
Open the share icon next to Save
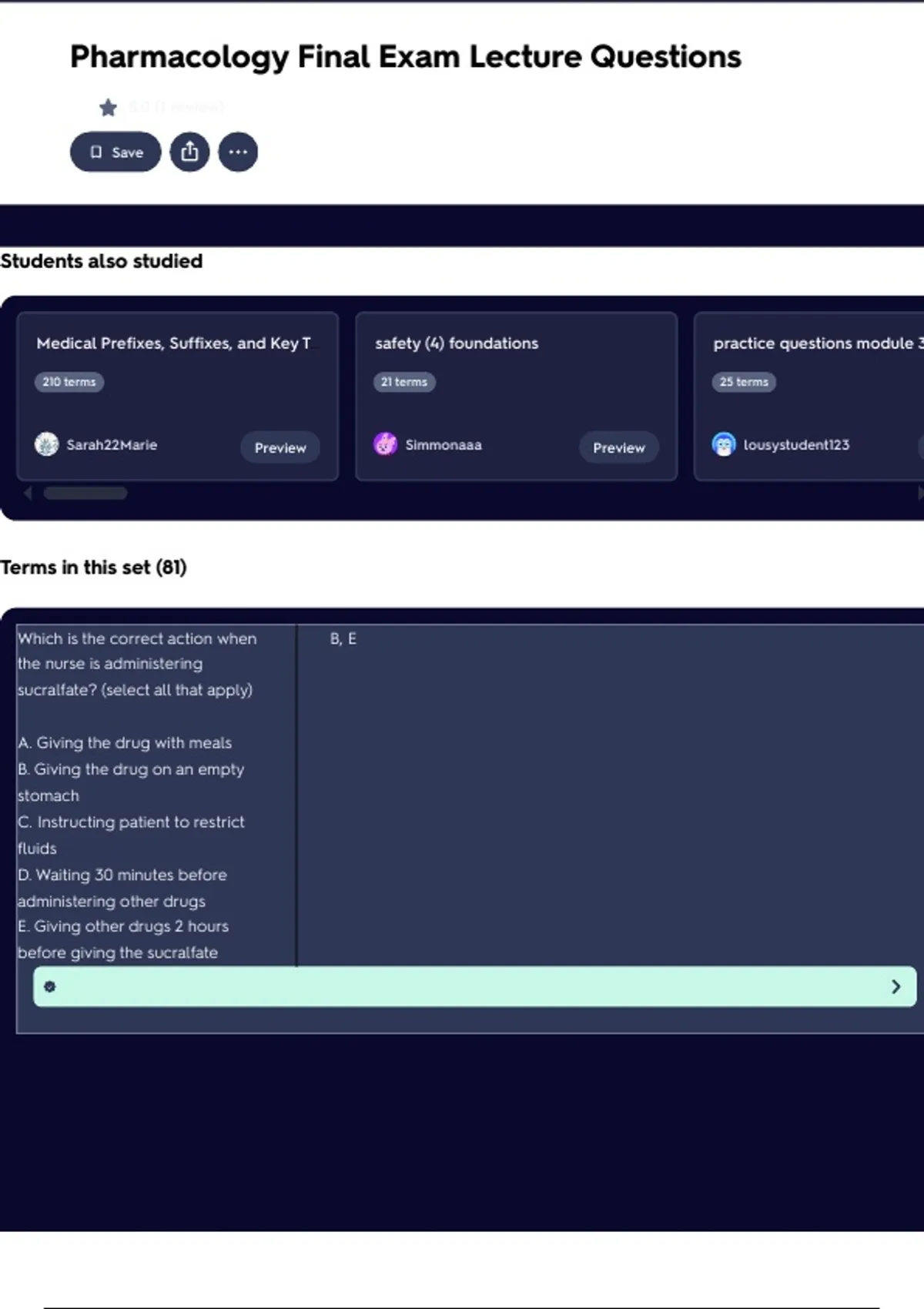tap(189, 152)
